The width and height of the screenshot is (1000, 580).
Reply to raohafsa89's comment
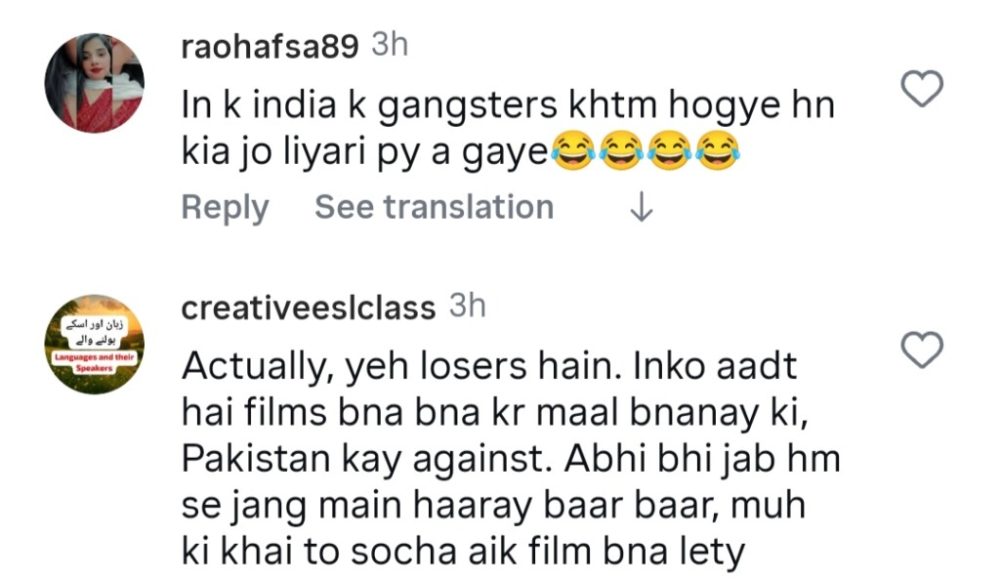225,207
